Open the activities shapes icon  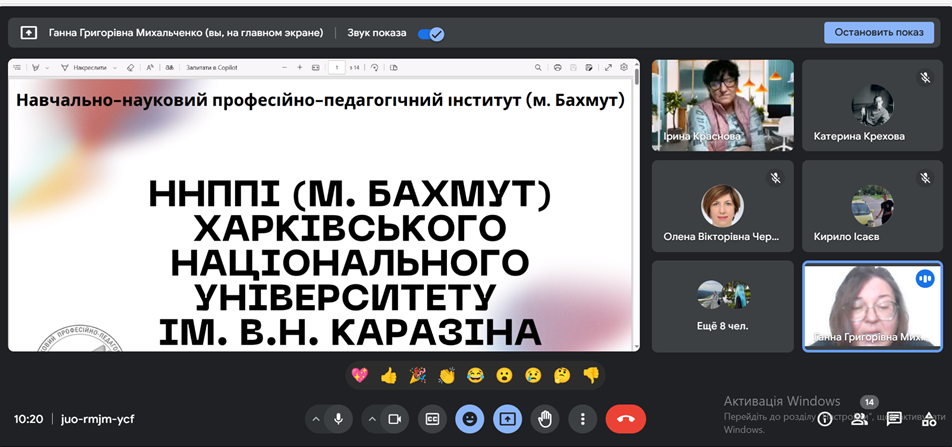929,418
